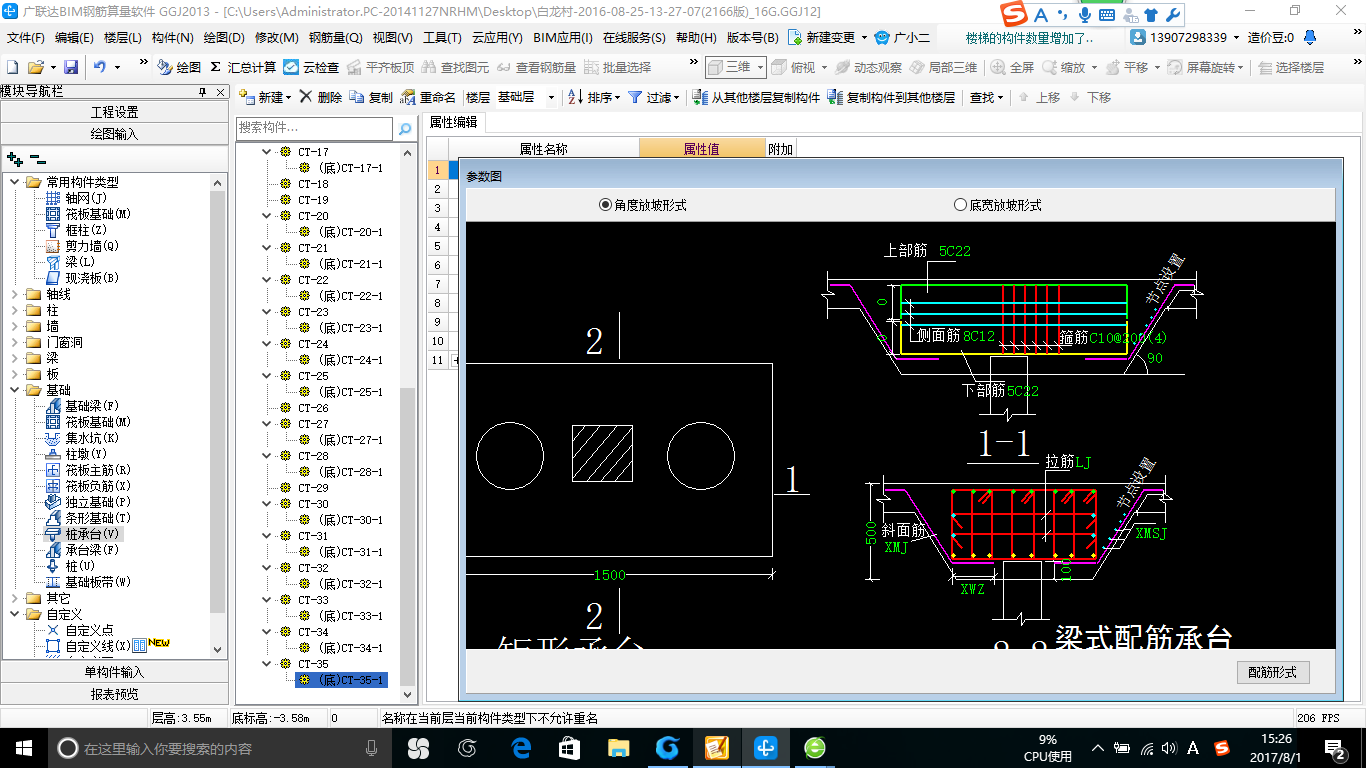The width and height of the screenshot is (1366, 768).
Task: Click 从其他楼层复制构件
Action: click(756, 97)
